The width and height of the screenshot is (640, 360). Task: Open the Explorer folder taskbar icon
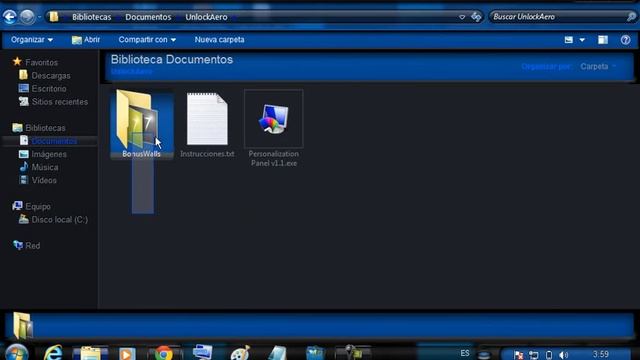click(91, 353)
